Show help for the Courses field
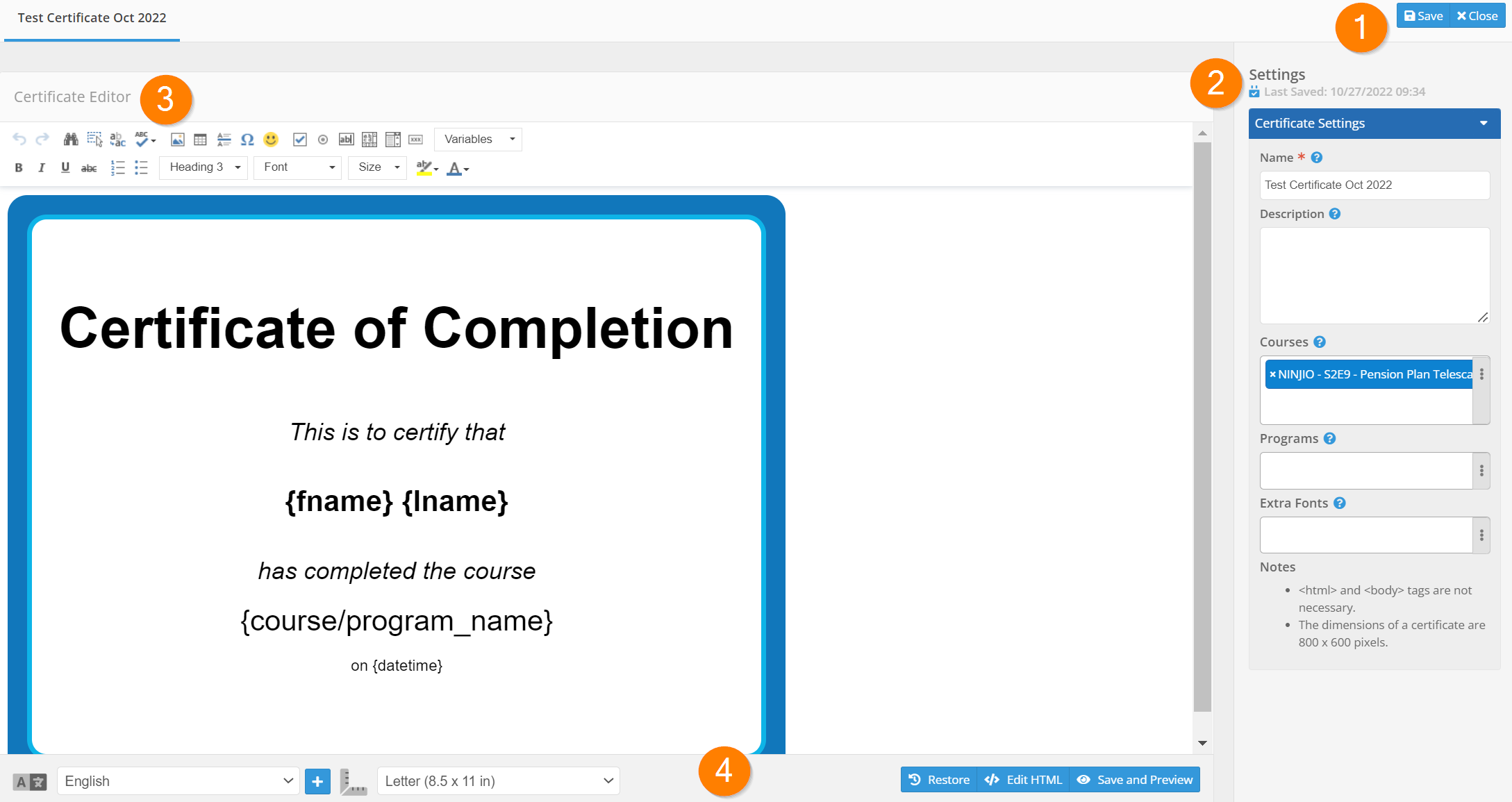 click(1320, 342)
